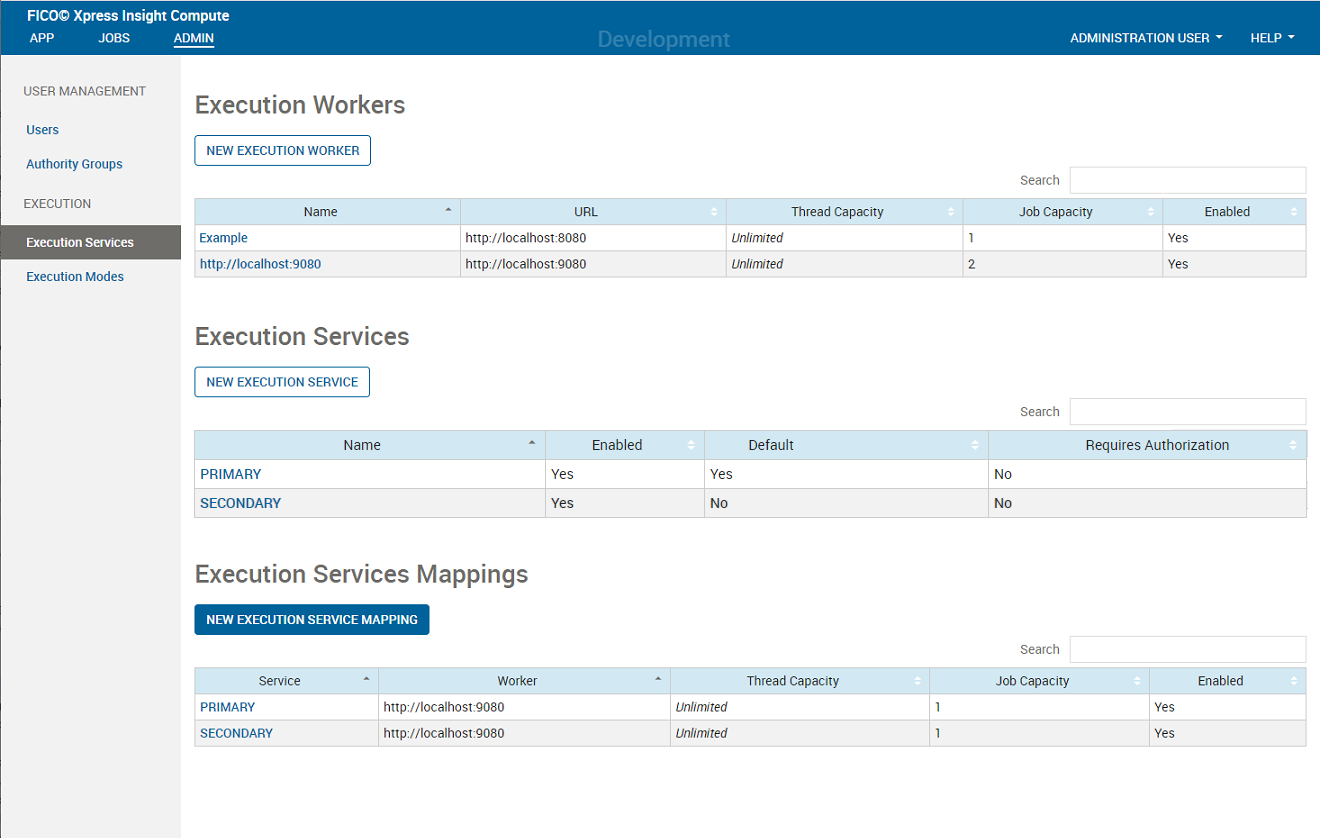Focus the Execution Services search field

click(x=1188, y=411)
